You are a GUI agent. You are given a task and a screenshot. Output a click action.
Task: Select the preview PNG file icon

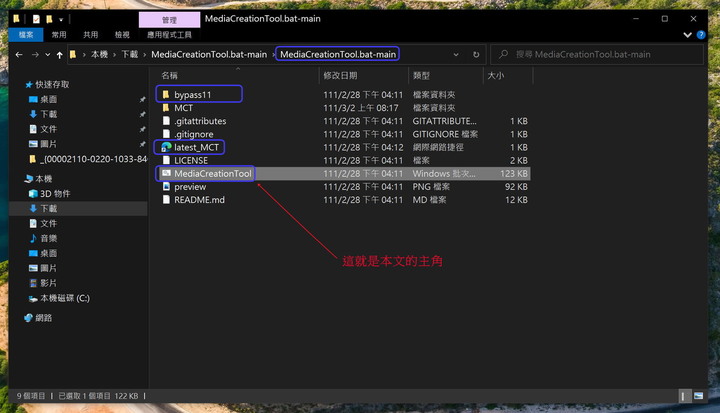coord(166,187)
